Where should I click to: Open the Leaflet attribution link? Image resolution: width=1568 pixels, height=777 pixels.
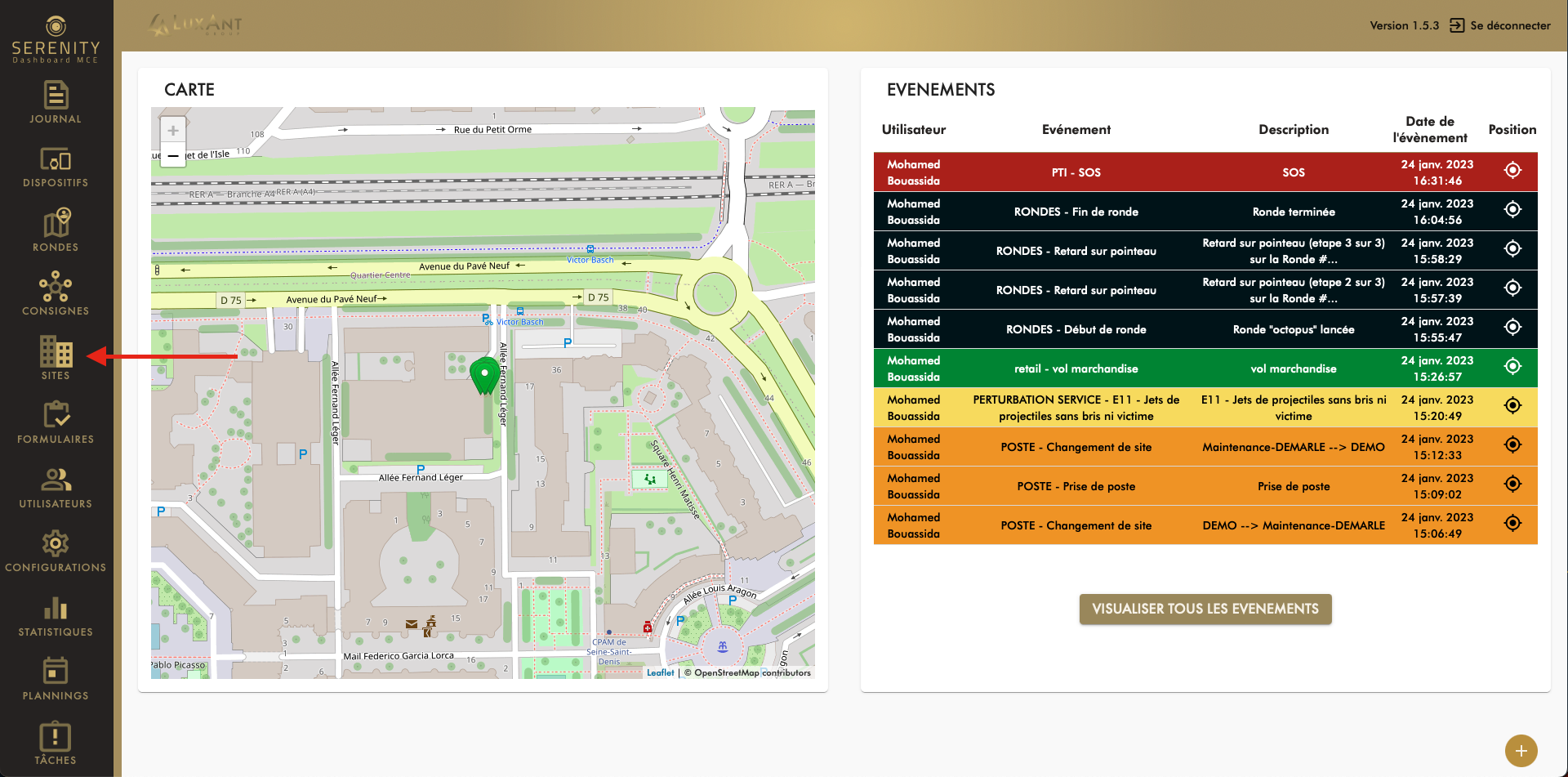tap(660, 673)
